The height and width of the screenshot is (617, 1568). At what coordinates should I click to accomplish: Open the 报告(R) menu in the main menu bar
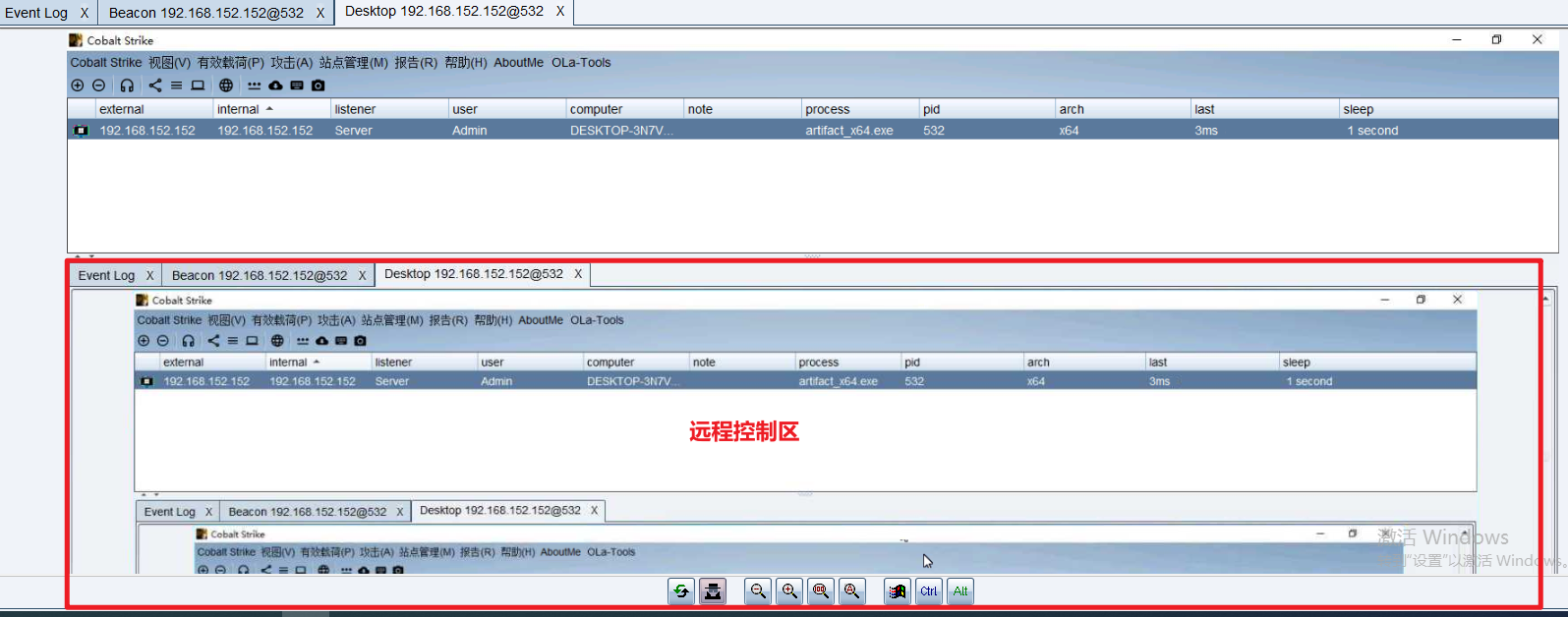pyautogui.click(x=416, y=62)
